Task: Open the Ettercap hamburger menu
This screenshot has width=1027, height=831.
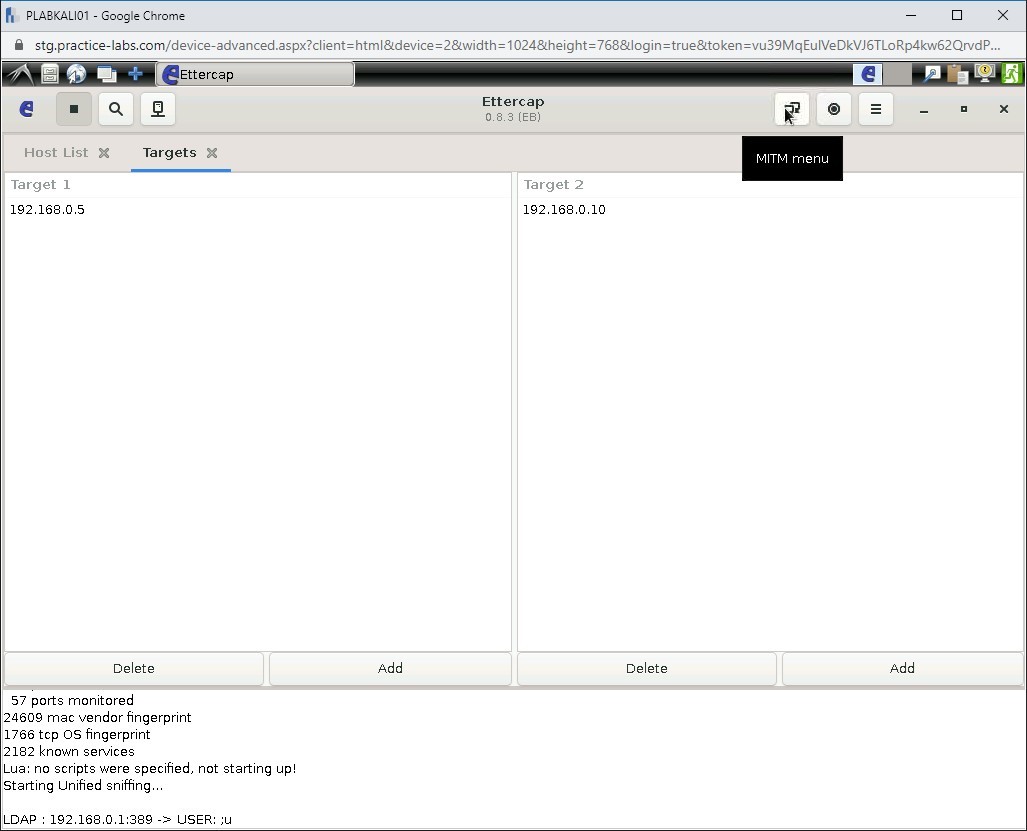Action: click(875, 109)
